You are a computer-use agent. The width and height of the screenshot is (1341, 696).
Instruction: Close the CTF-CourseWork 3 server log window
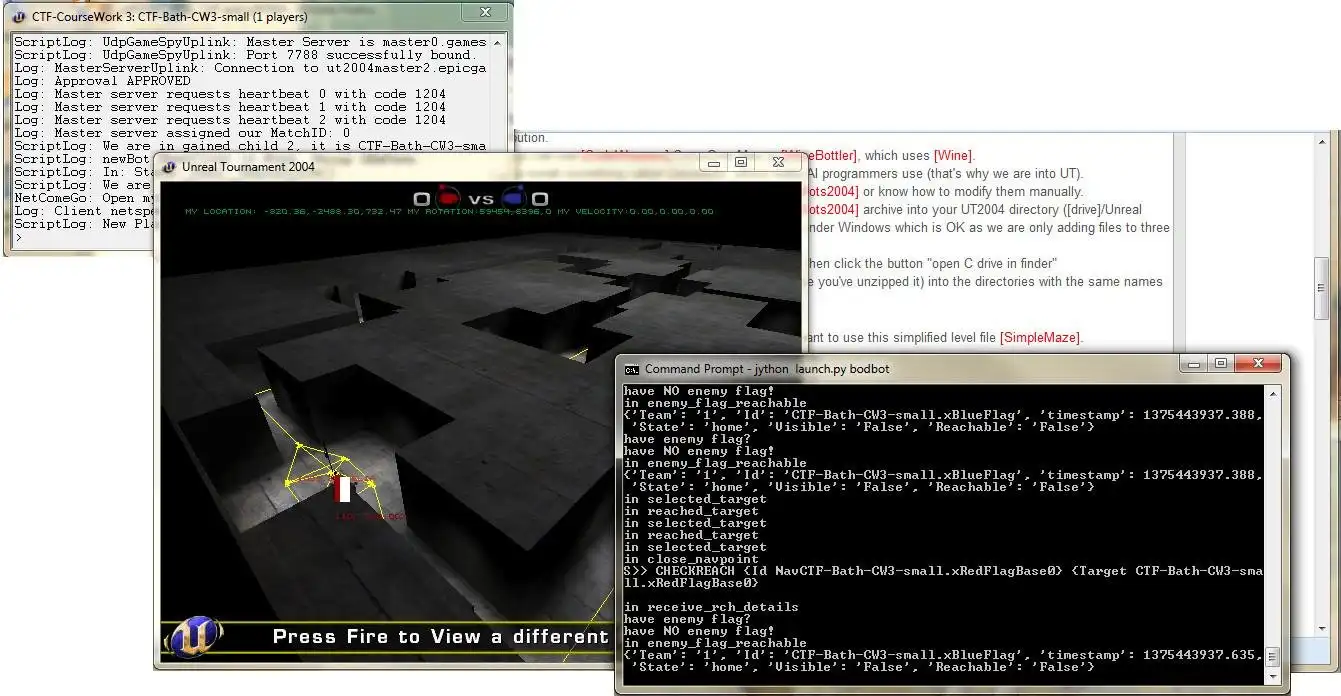point(485,12)
